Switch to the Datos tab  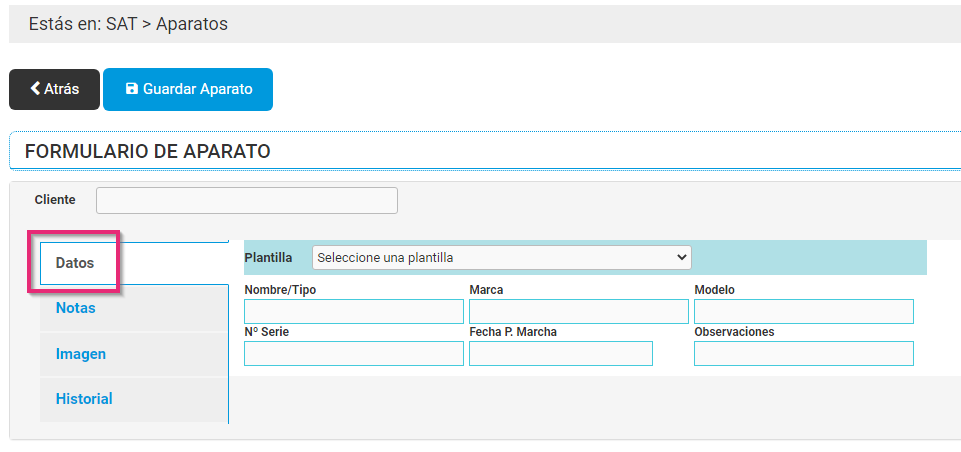coord(75,263)
